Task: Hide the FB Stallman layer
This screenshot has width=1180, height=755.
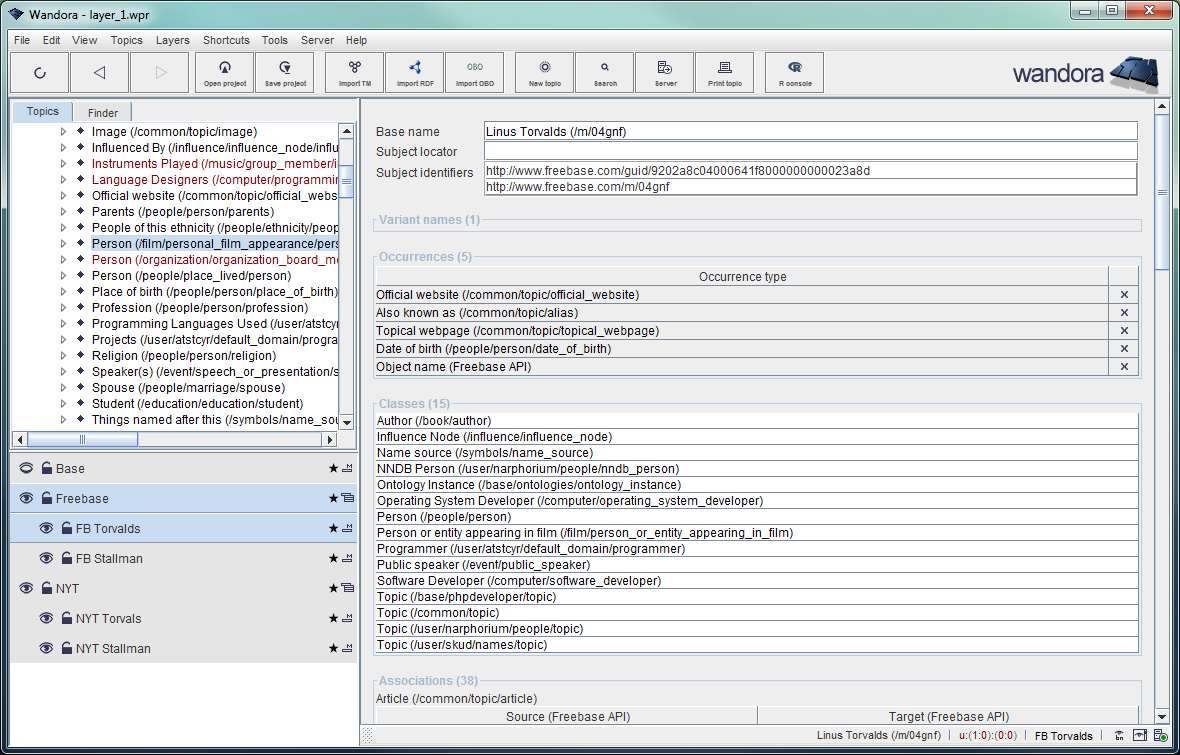Action: coord(46,558)
